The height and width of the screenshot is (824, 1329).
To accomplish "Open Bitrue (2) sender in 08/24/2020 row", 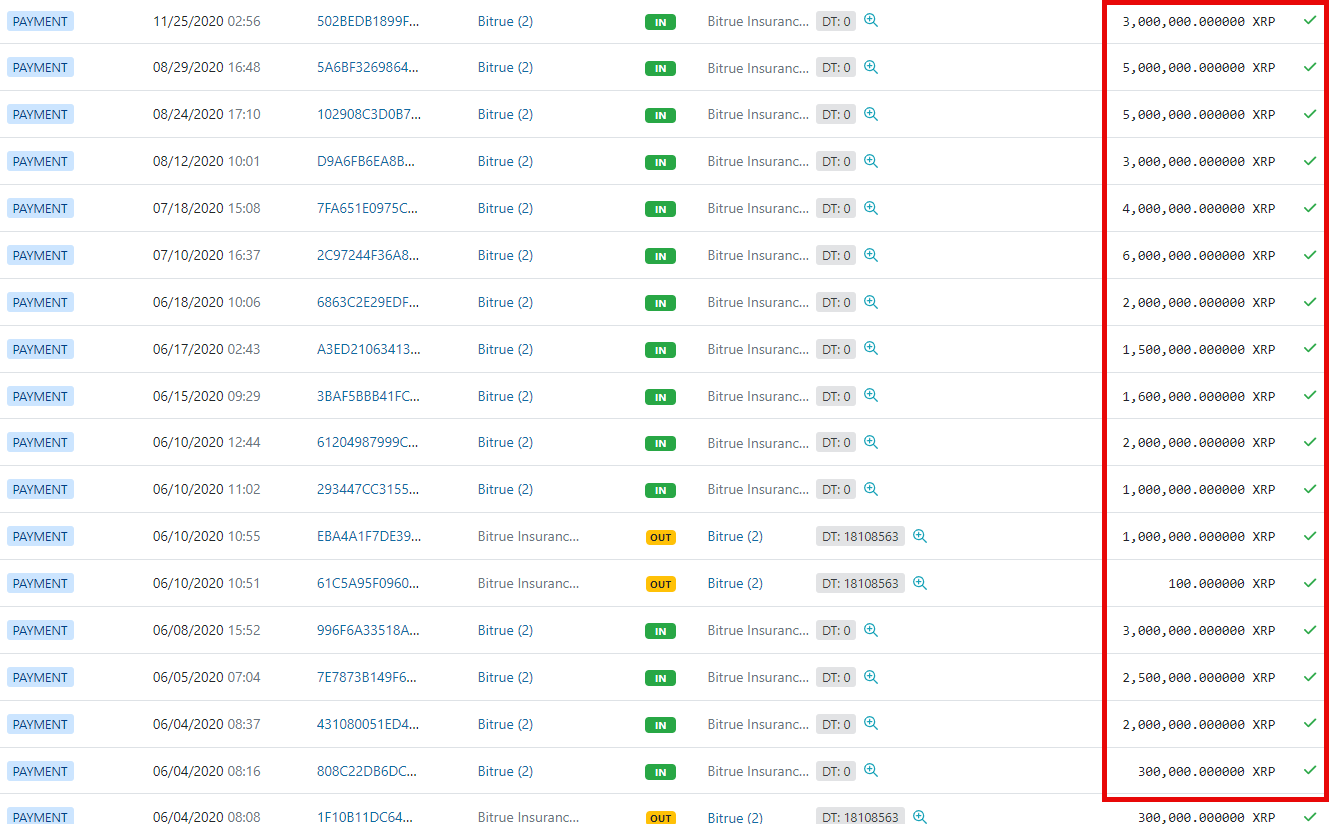I will [505, 115].
